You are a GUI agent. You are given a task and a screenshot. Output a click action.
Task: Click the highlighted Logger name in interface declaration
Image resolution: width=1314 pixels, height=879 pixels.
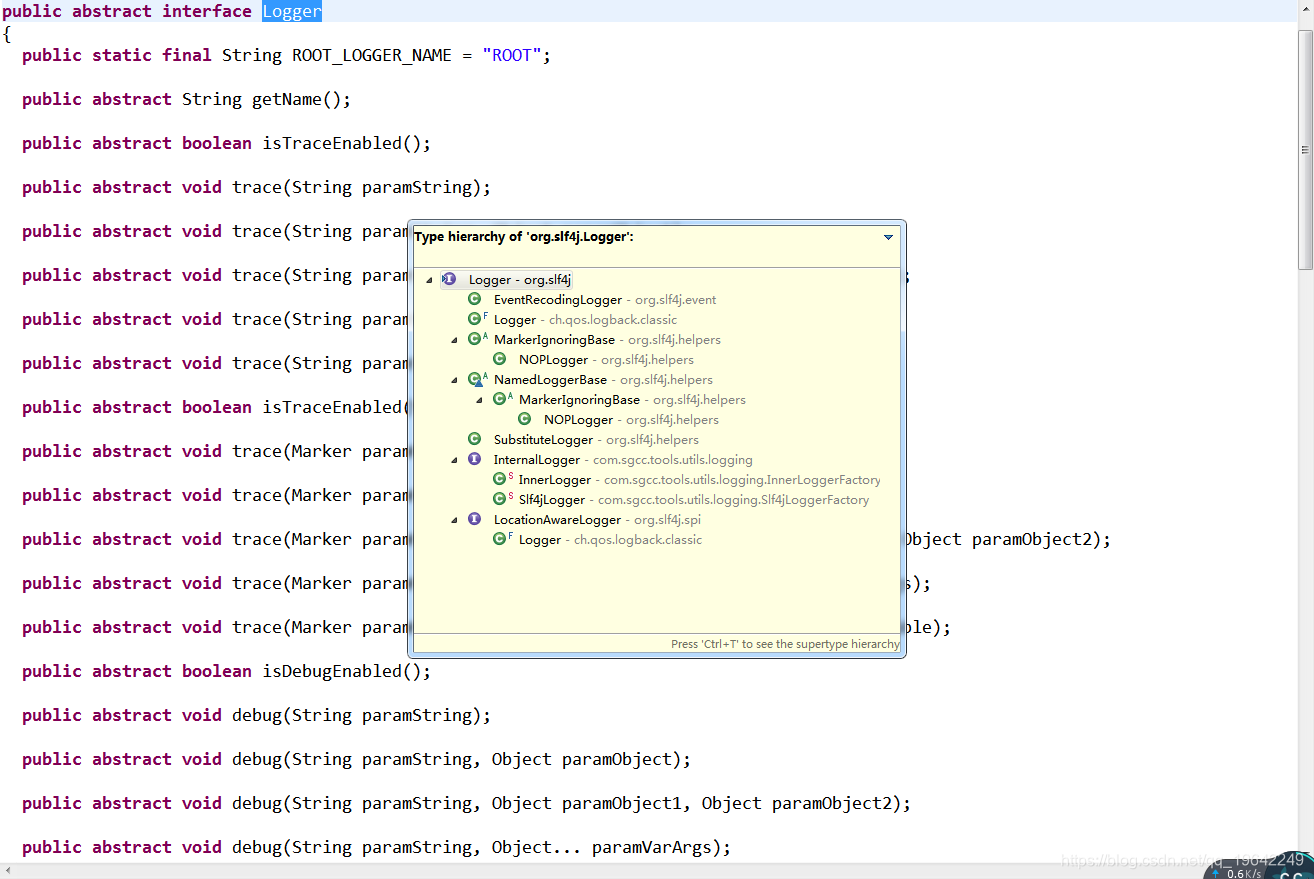coord(292,12)
